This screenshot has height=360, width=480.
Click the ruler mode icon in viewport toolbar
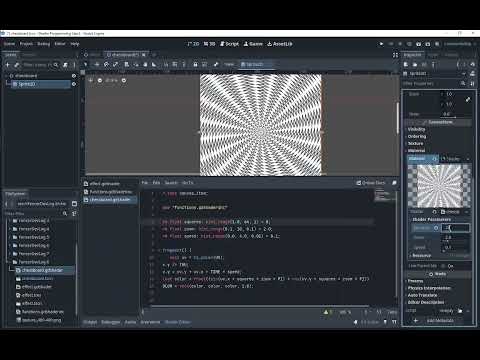point(154,65)
